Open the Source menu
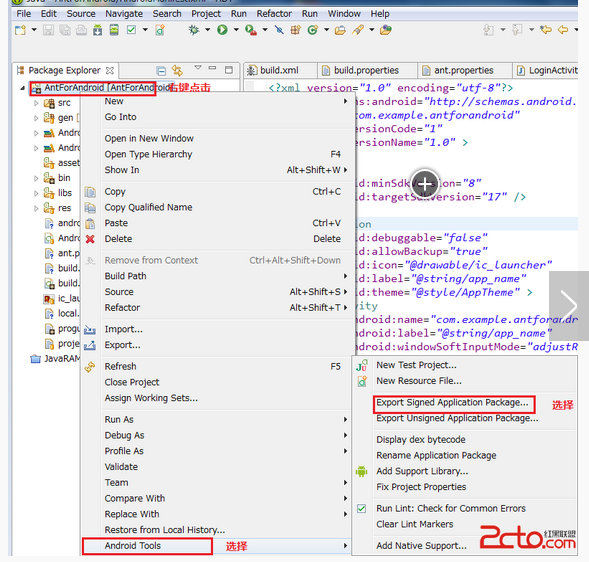 81,14
